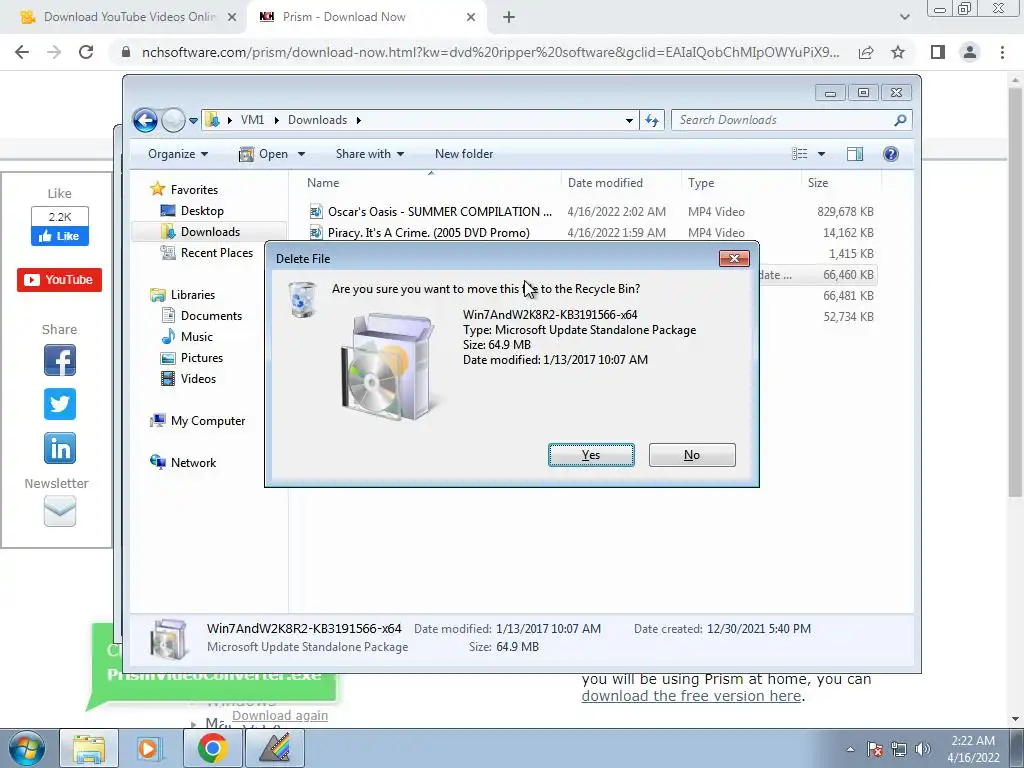Click the Open toolbar button
This screenshot has height=768, width=1024.
tap(264, 154)
